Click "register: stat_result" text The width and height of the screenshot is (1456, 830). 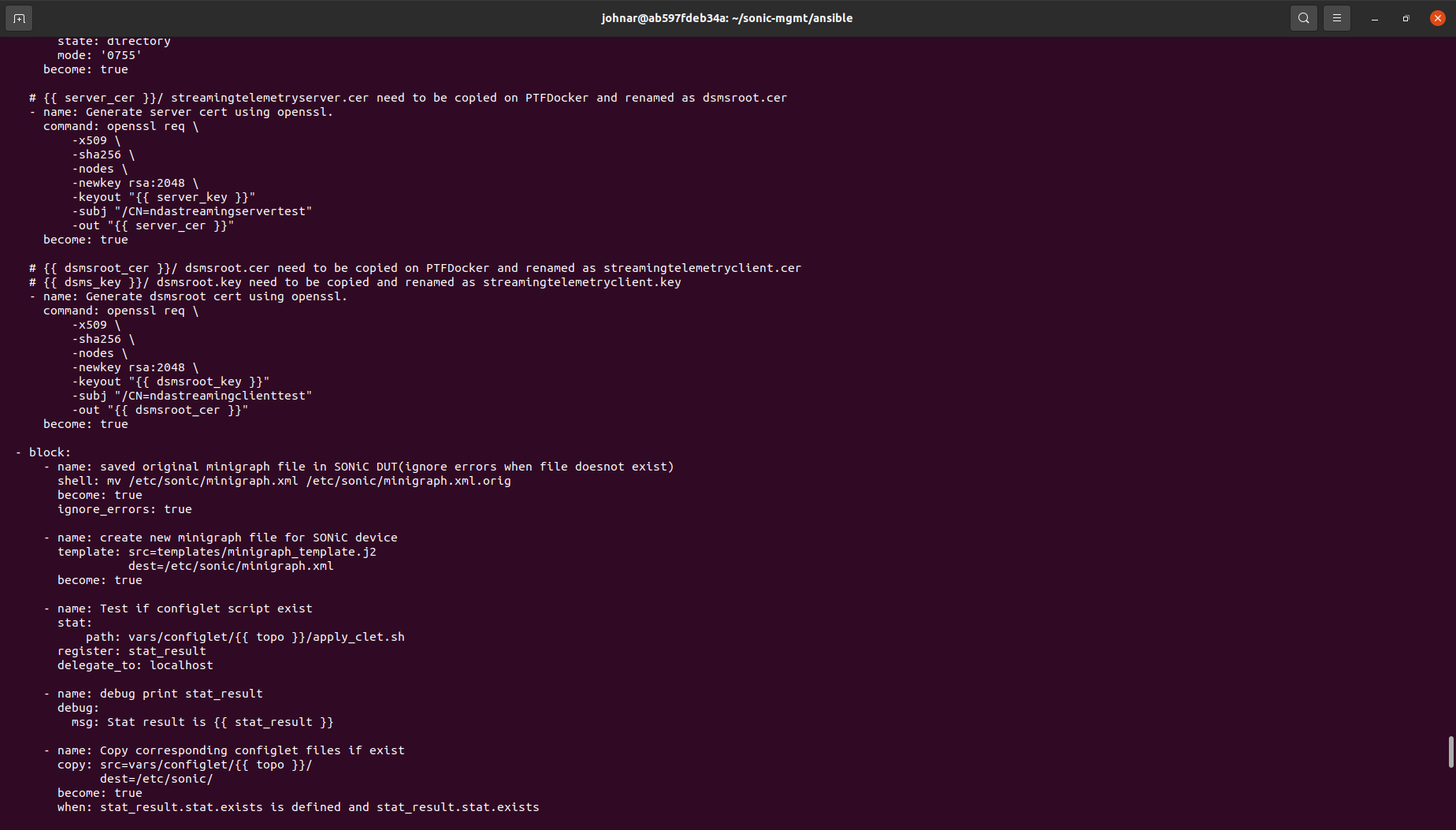(132, 651)
